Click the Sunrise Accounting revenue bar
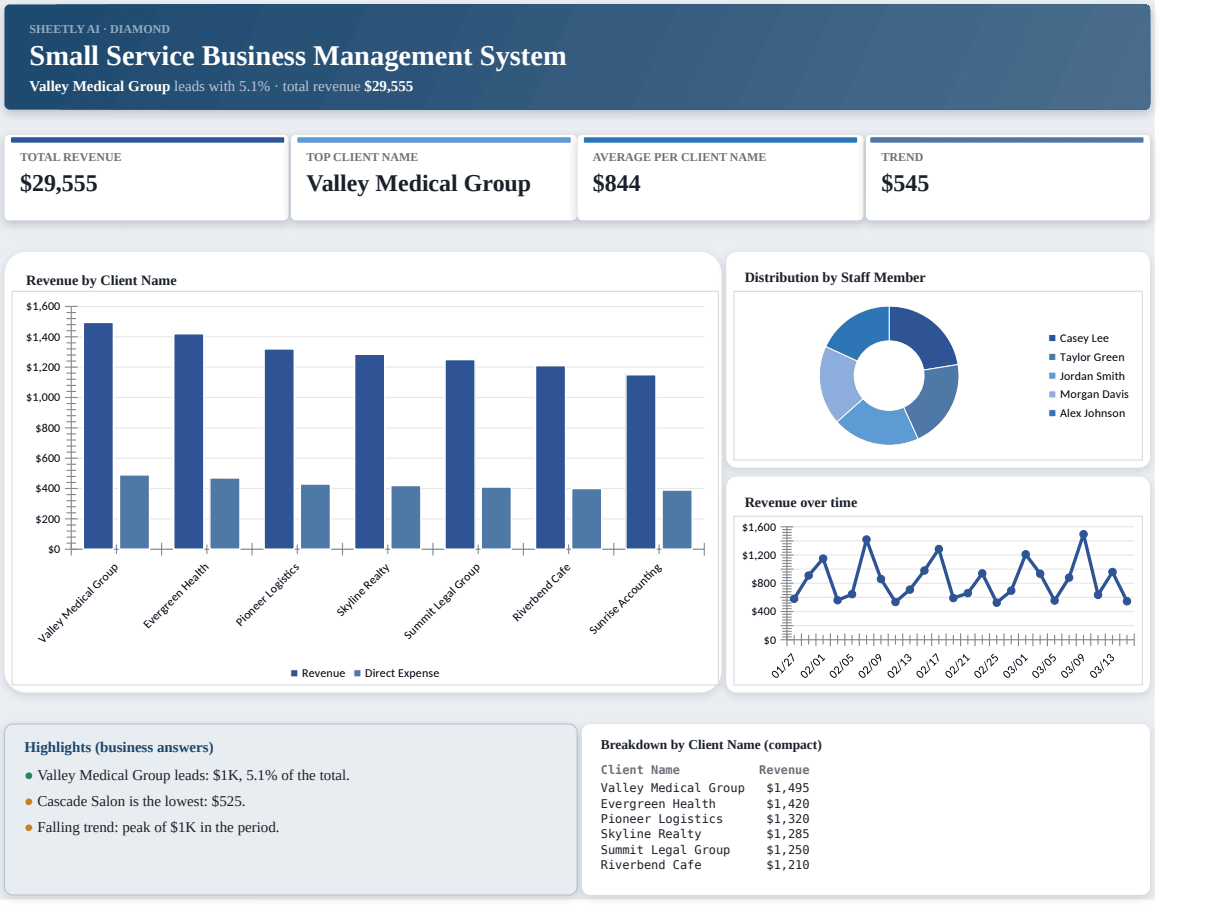 (641, 462)
